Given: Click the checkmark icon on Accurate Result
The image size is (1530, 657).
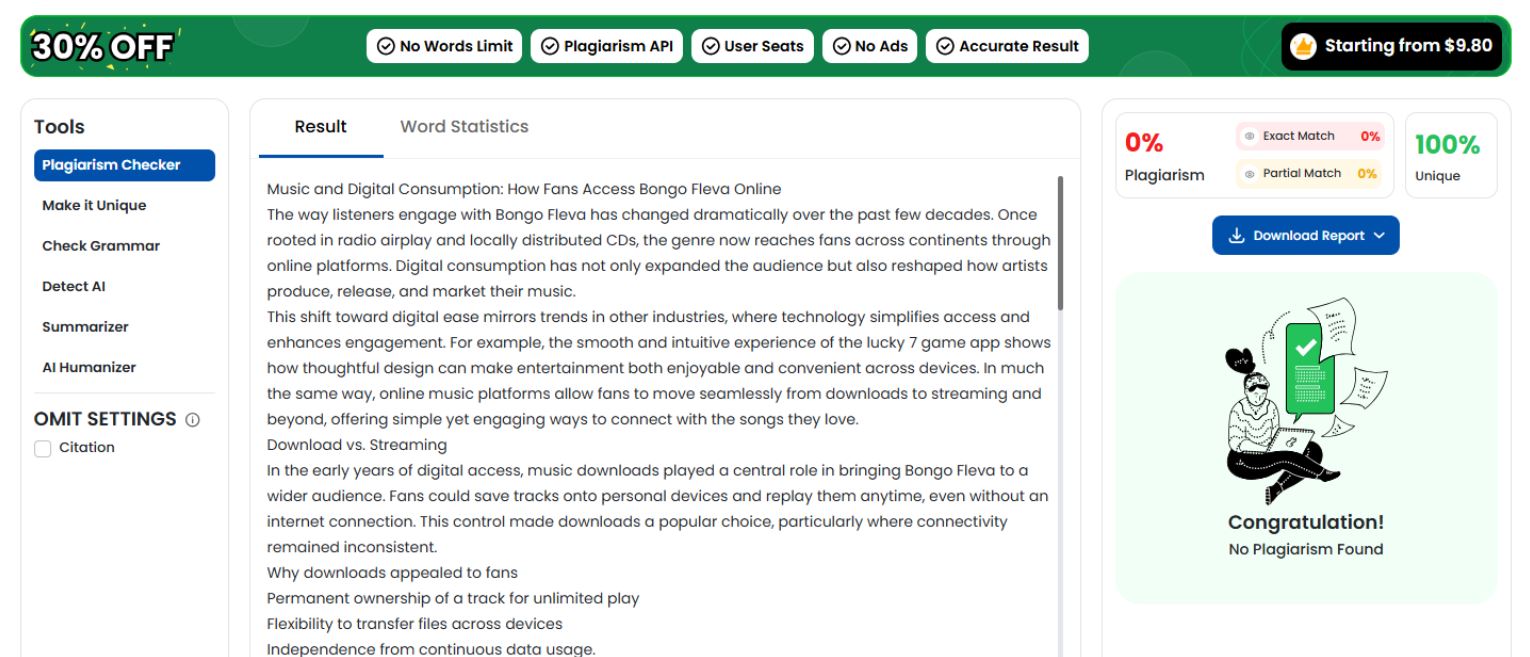Looking at the screenshot, I should (945, 46).
